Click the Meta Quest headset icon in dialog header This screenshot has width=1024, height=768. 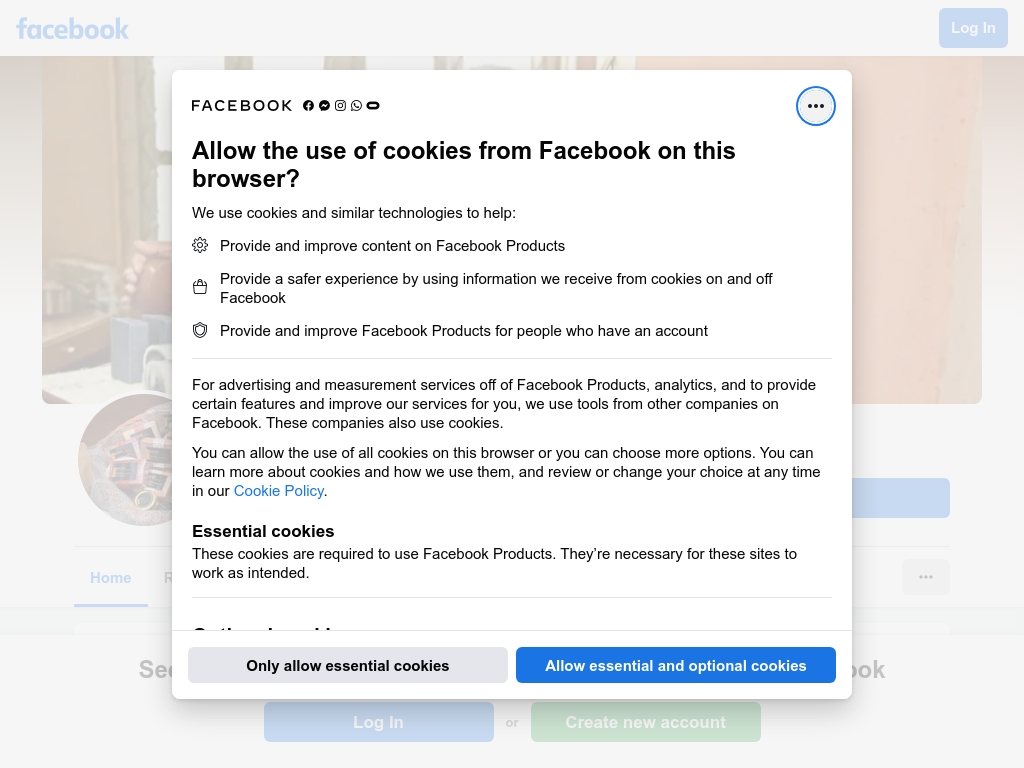[373, 106]
